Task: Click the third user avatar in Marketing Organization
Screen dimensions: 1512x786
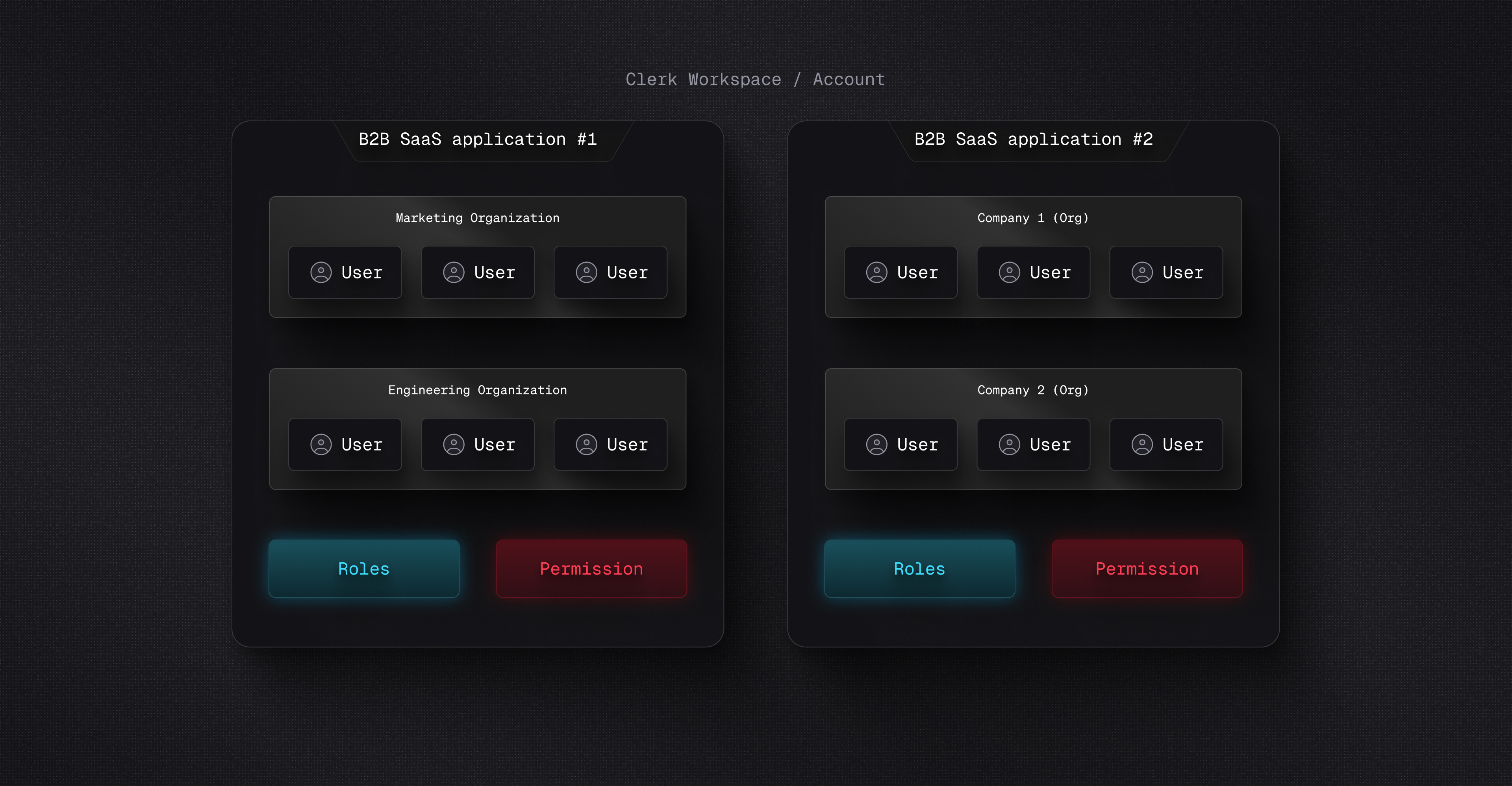Action: 586,273
